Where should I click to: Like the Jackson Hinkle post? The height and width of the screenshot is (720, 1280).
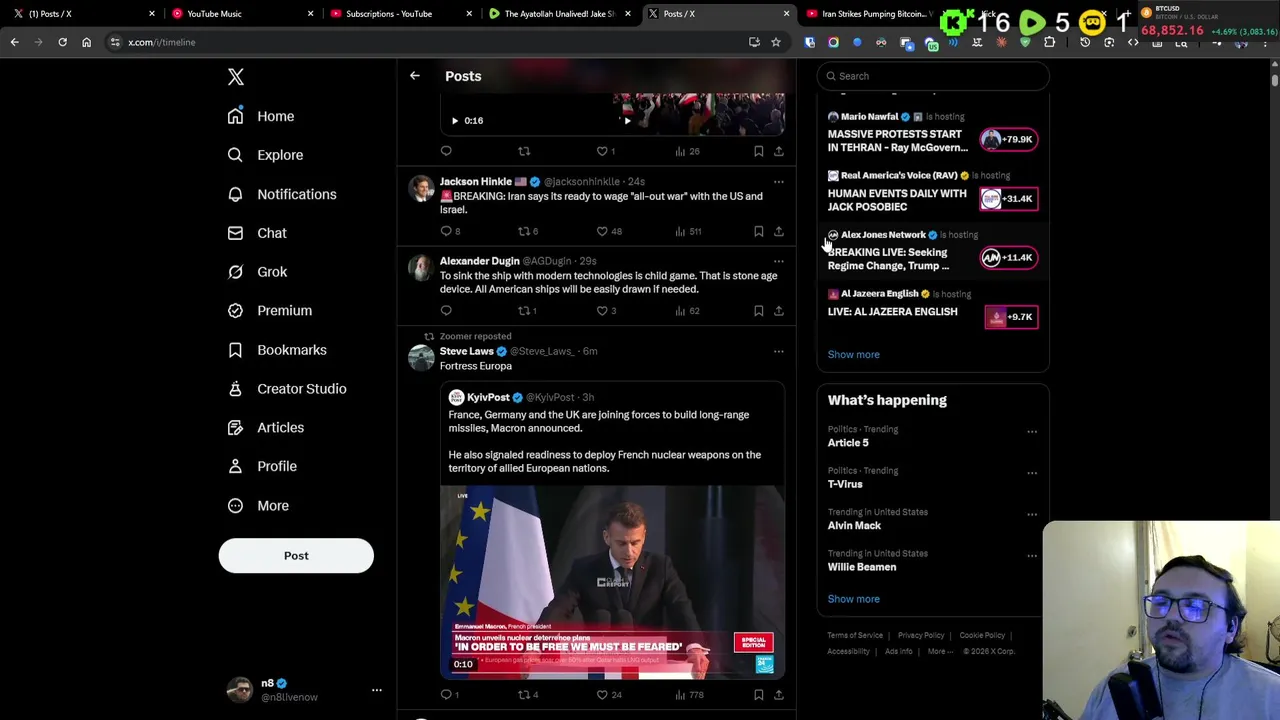(x=602, y=231)
